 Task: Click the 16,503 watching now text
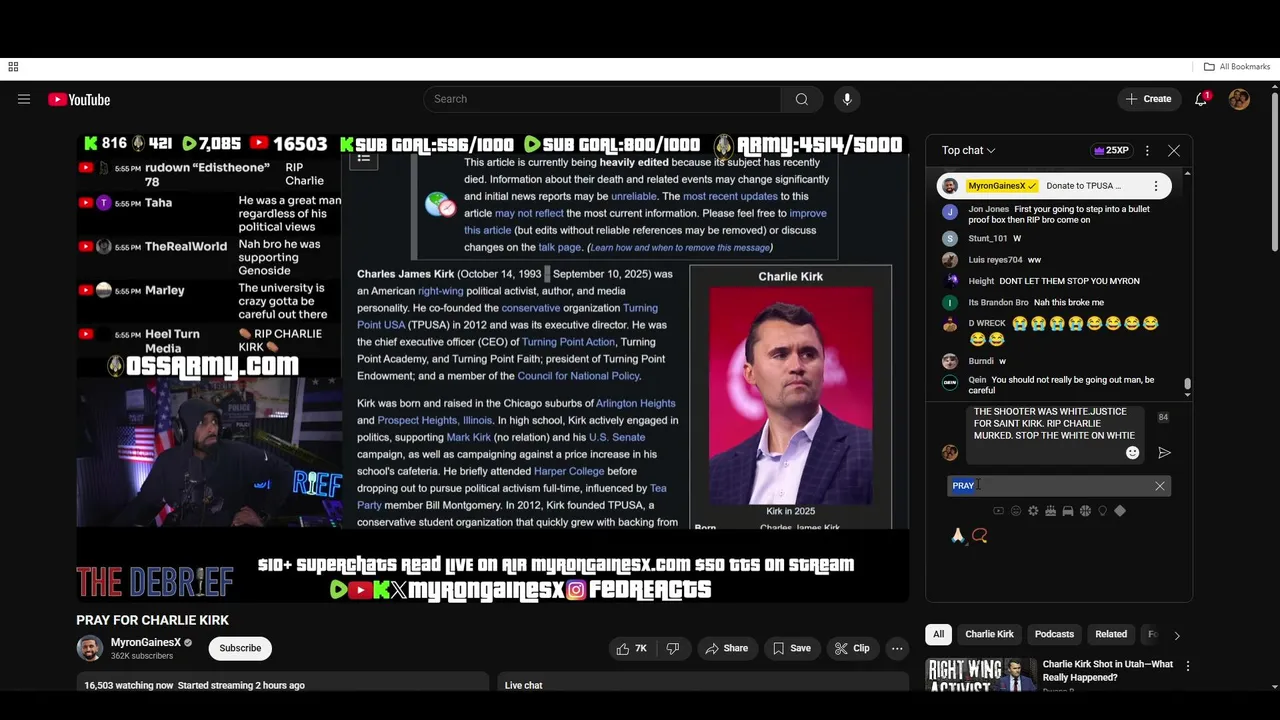click(129, 685)
